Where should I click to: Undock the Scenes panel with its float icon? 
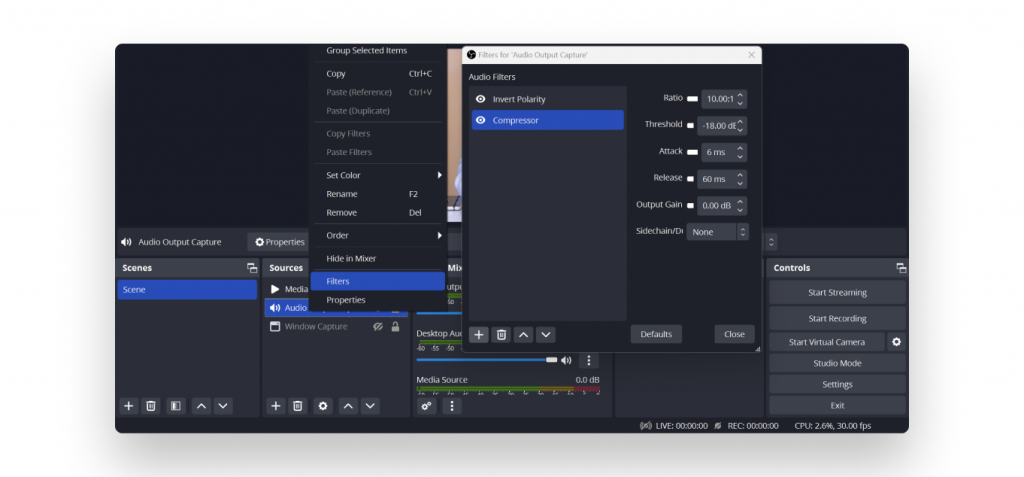251,268
